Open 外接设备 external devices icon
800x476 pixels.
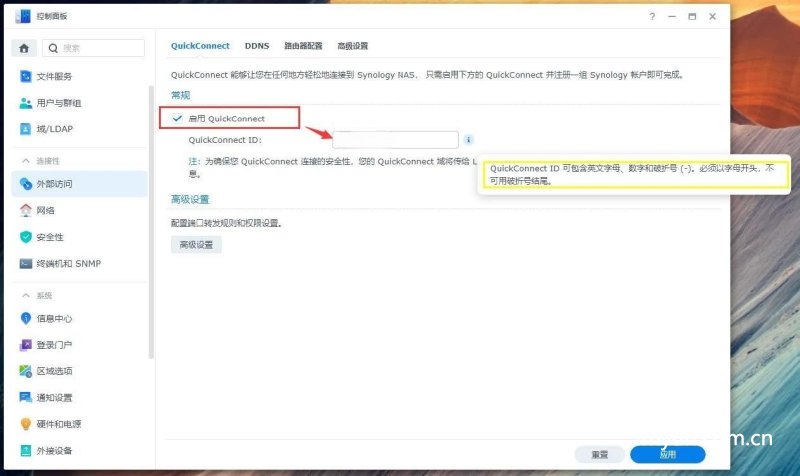click(26, 450)
